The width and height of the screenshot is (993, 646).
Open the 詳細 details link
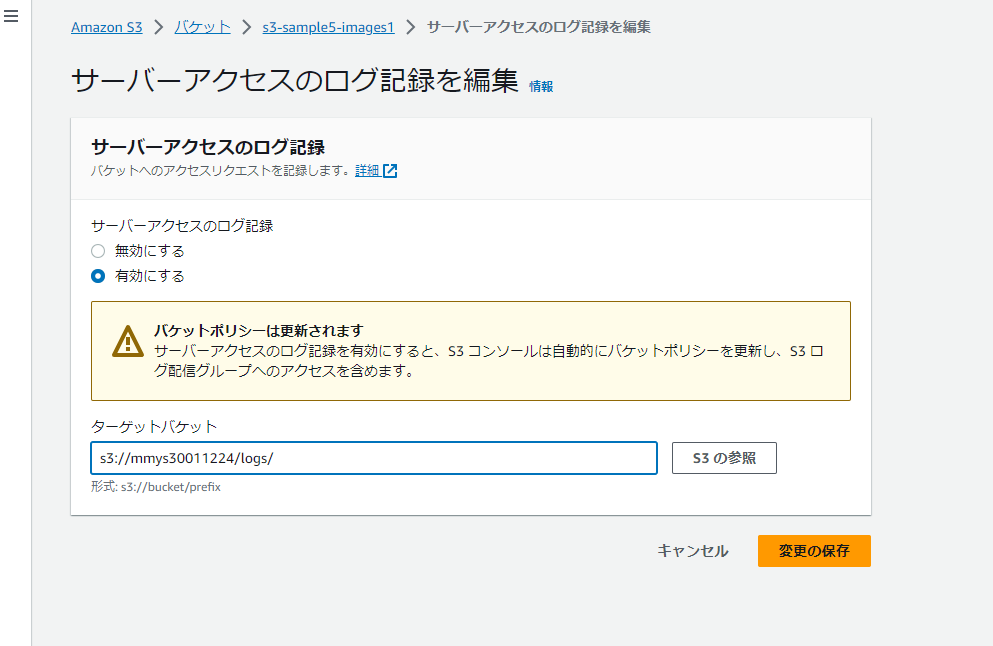[x=367, y=170]
